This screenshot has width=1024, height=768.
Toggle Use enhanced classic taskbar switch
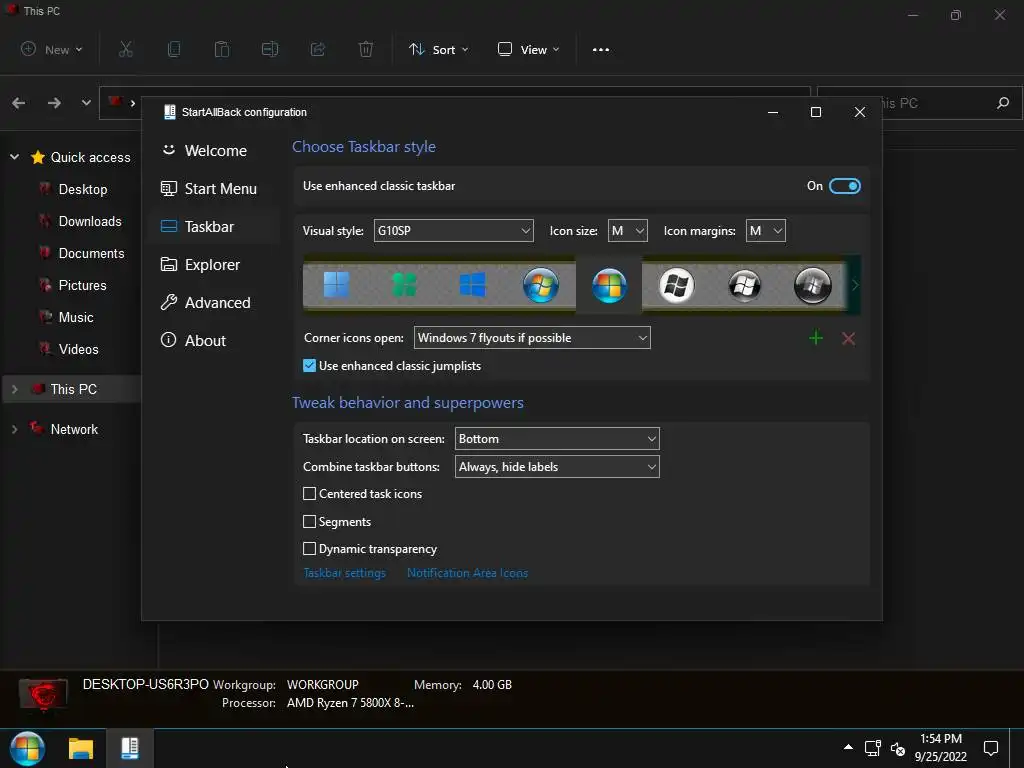tap(844, 186)
